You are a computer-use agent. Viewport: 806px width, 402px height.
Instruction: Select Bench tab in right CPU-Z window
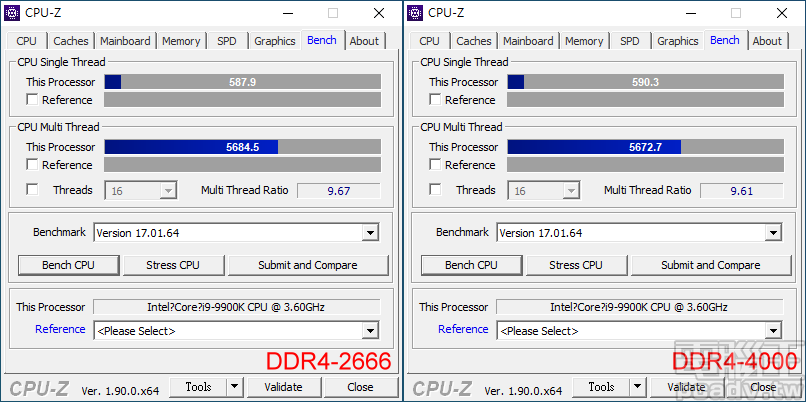click(x=725, y=40)
